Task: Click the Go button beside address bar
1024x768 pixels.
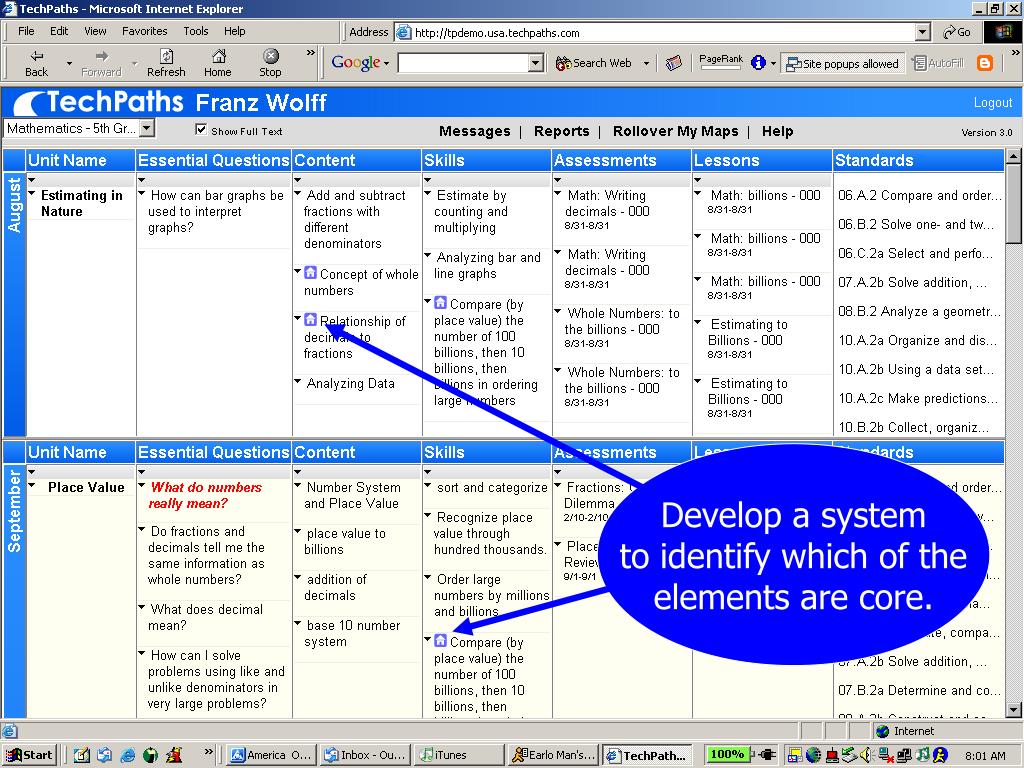Action: click(x=957, y=32)
